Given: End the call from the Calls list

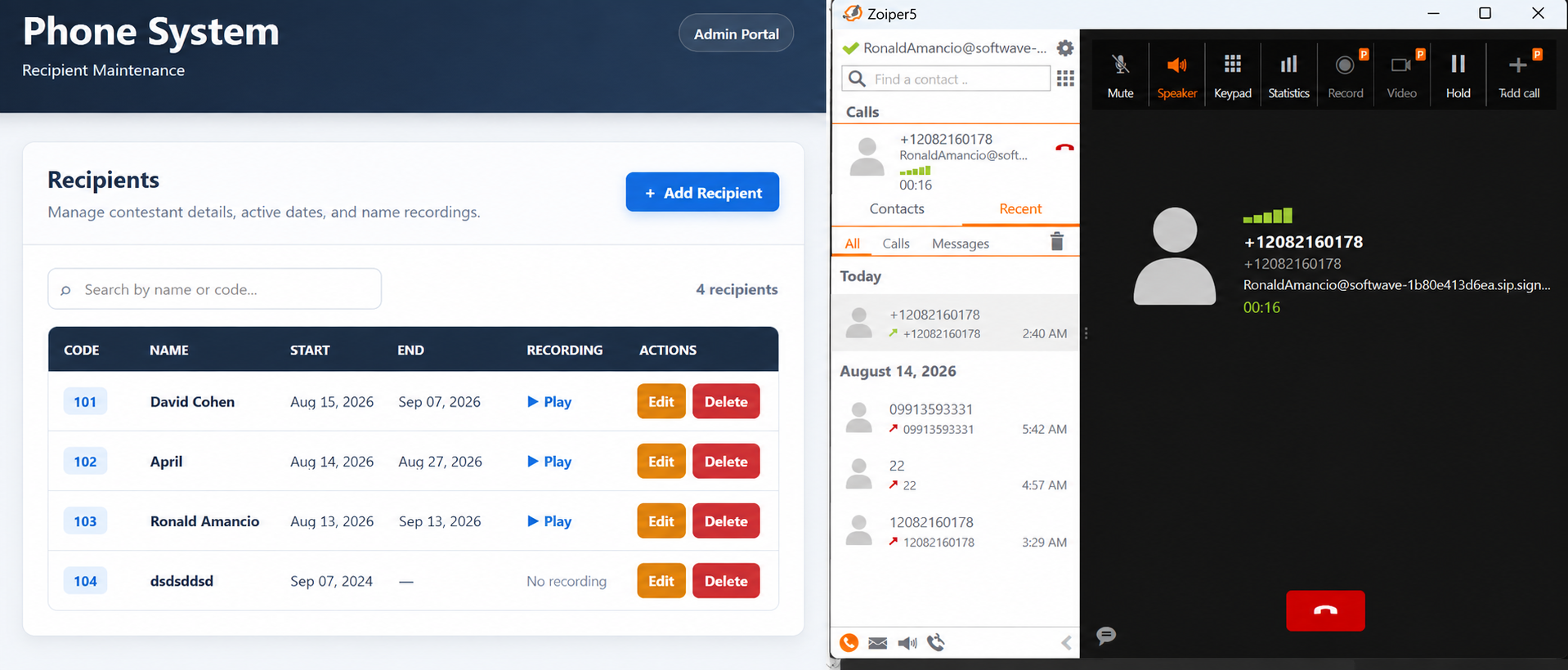Looking at the screenshot, I should click(x=1064, y=148).
